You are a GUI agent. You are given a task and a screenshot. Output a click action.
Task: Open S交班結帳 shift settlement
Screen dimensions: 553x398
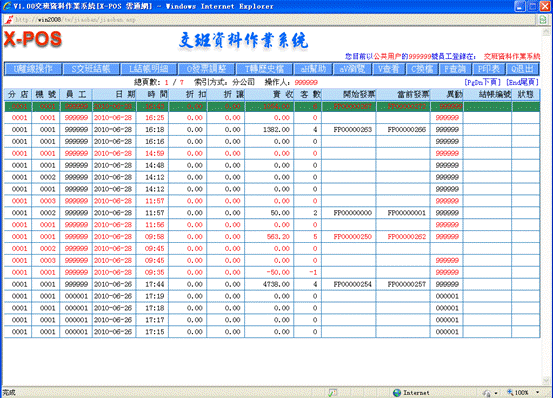click(91, 69)
